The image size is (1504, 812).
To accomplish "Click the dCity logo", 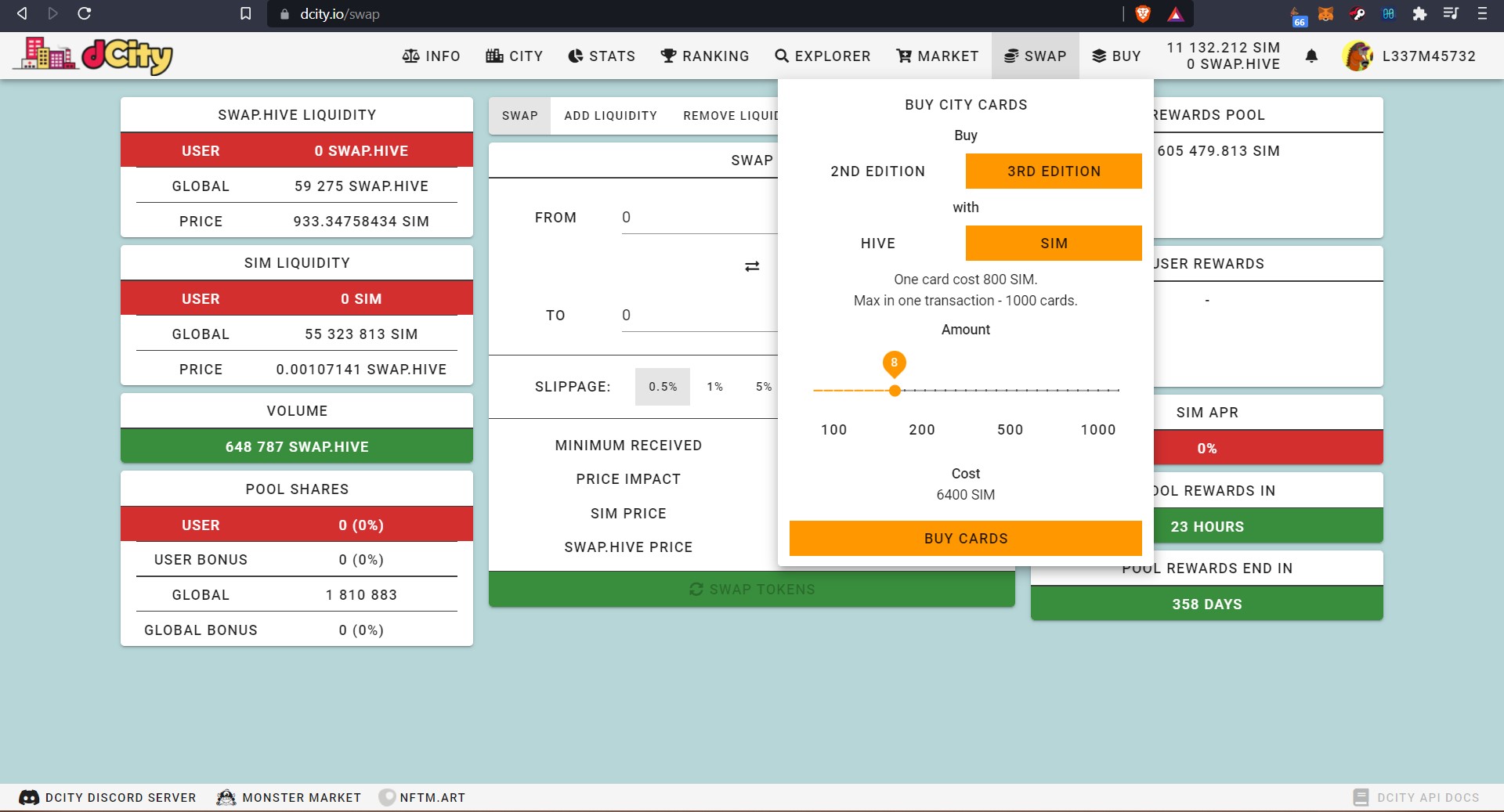I will [x=94, y=56].
